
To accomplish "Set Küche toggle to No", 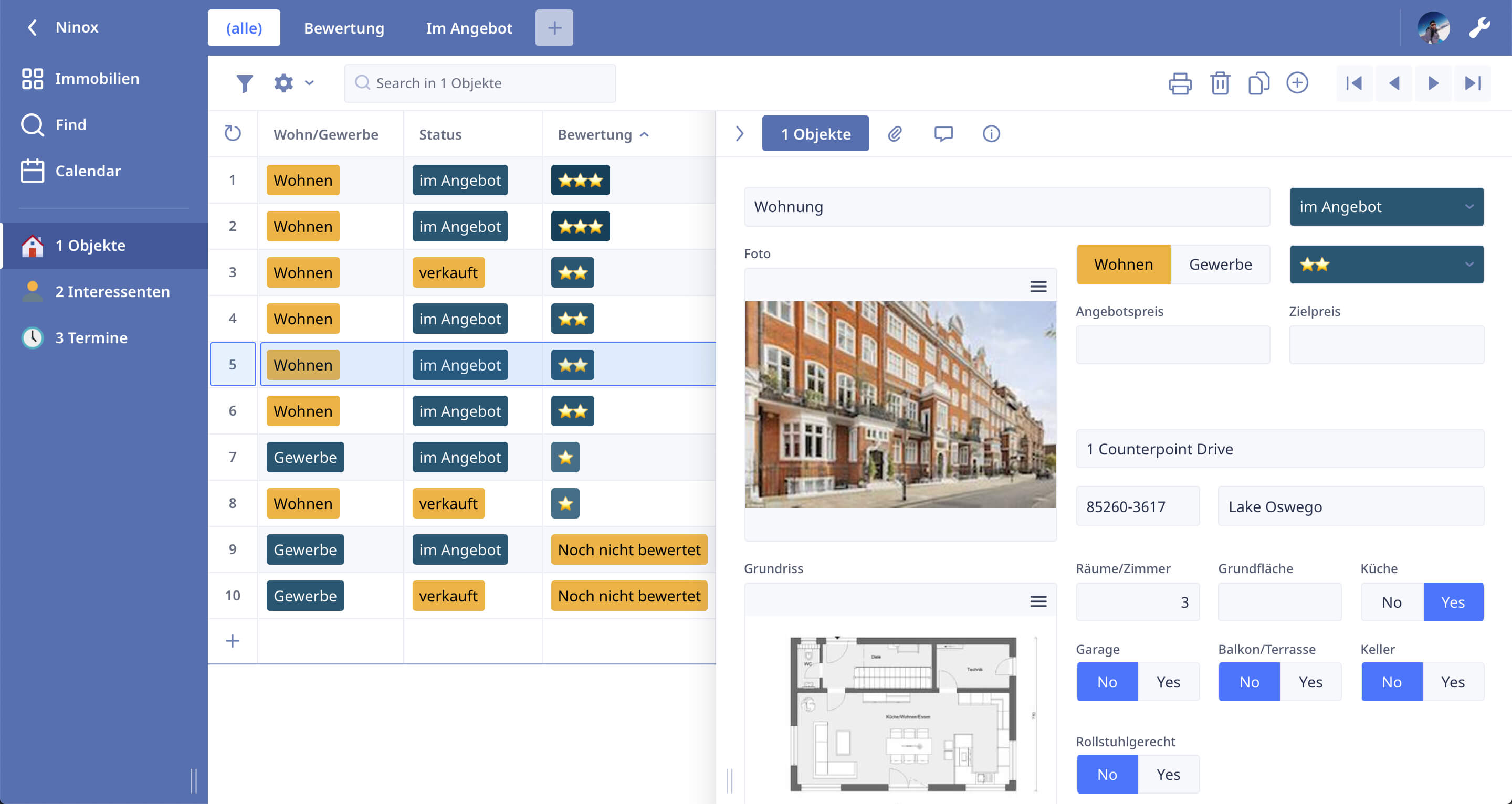I will coord(1392,602).
